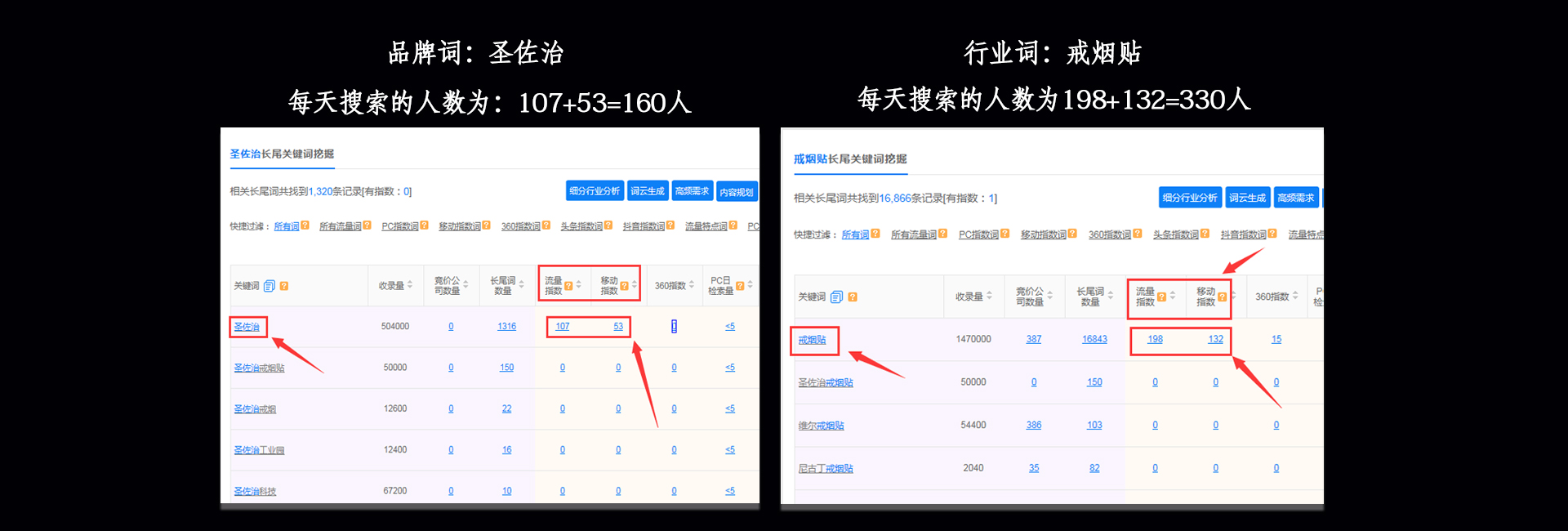Click help icon after 360指数词 in 圣佐治 panel
This screenshot has height=531, width=1568.
(x=546, y=225)
